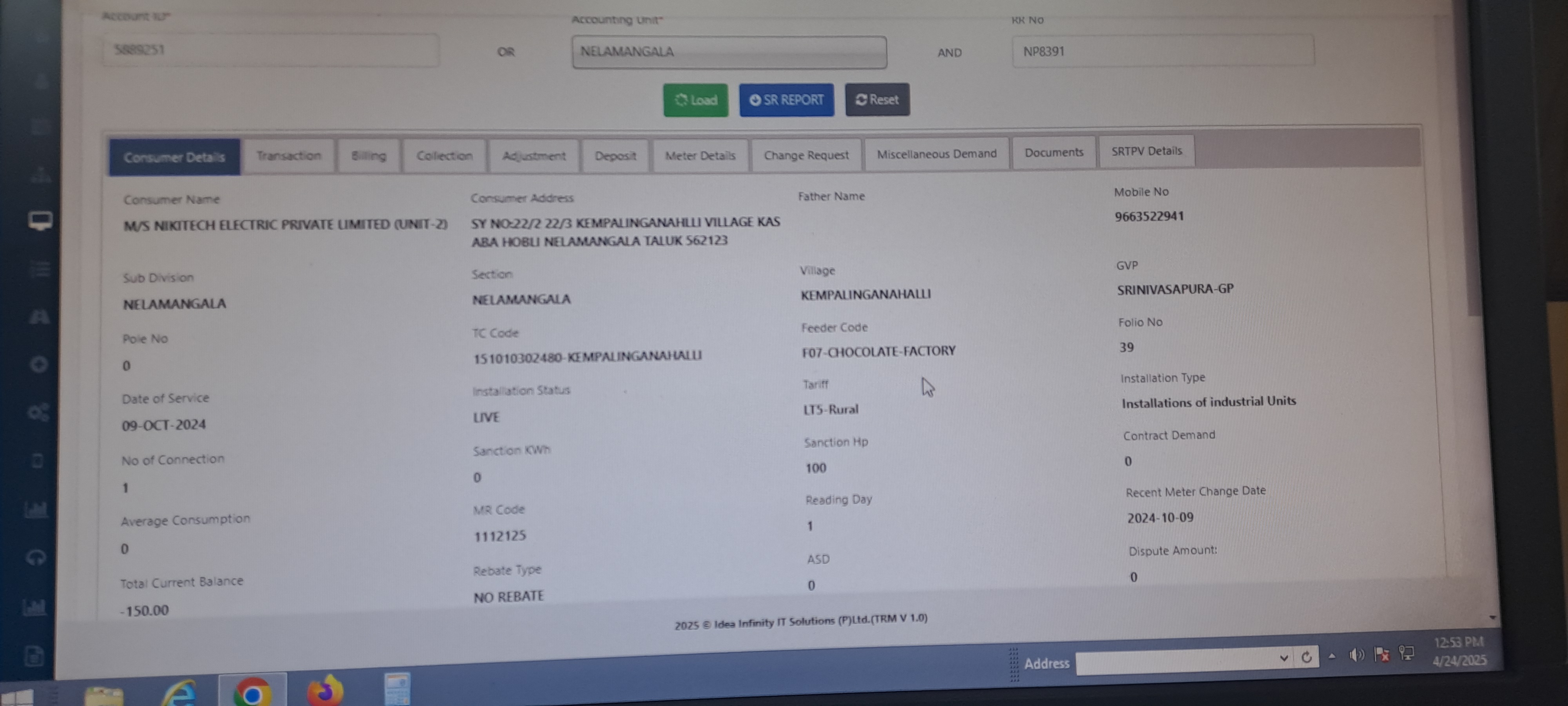Select the binoculars search icon in sidebar
This screenshot has width=1568, height=706.
pyautogui.click(x=40, y=317)
